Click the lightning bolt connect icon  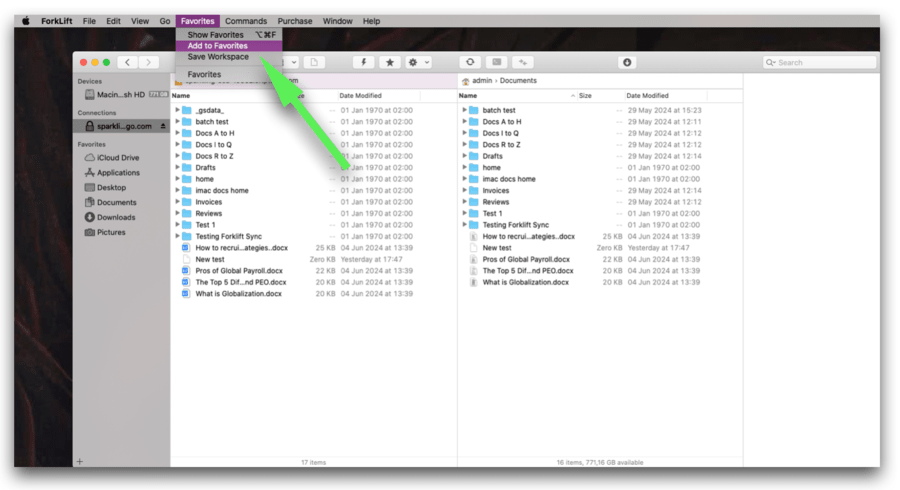click(x=363, y=62)
